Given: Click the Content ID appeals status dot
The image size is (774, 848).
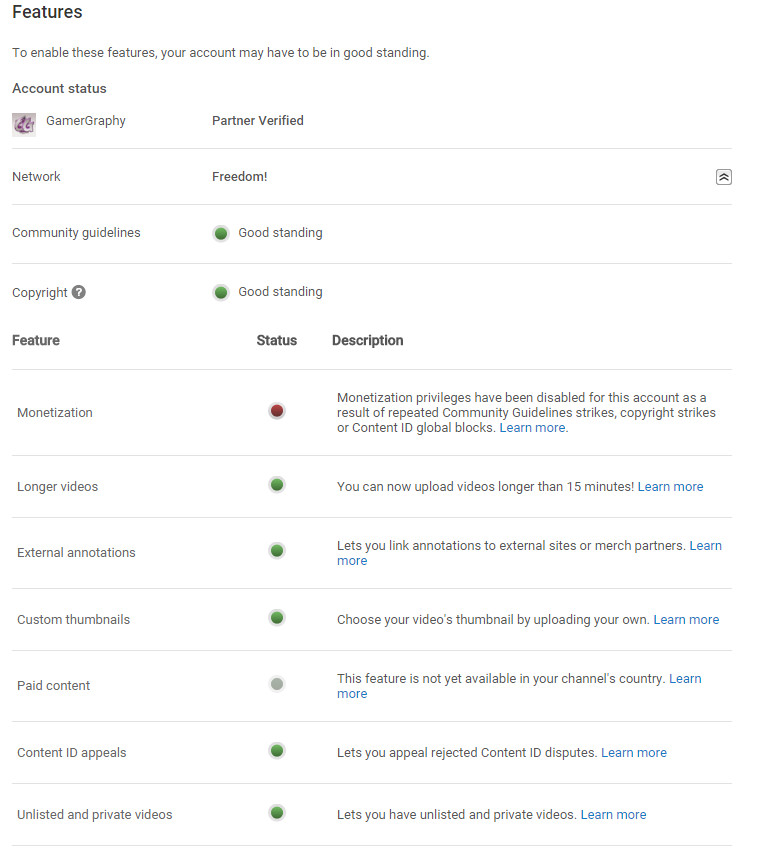Looking at the screenshot, I should click(277, 751).
